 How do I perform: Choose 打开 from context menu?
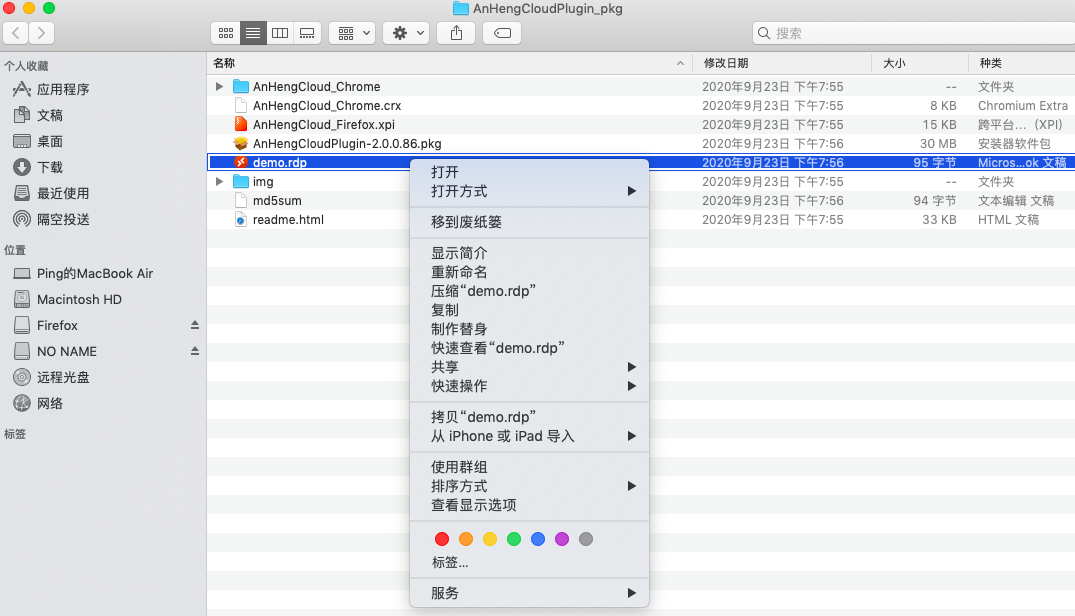click(x=529, y=172)
